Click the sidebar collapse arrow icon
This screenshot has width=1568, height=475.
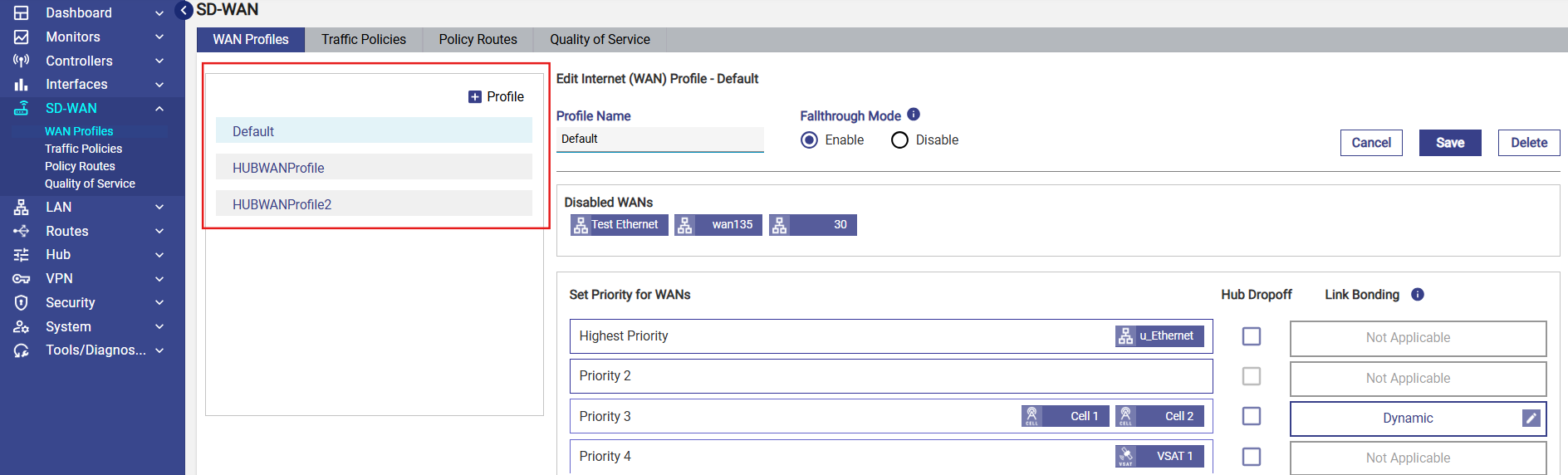click(x=184, y=11)
